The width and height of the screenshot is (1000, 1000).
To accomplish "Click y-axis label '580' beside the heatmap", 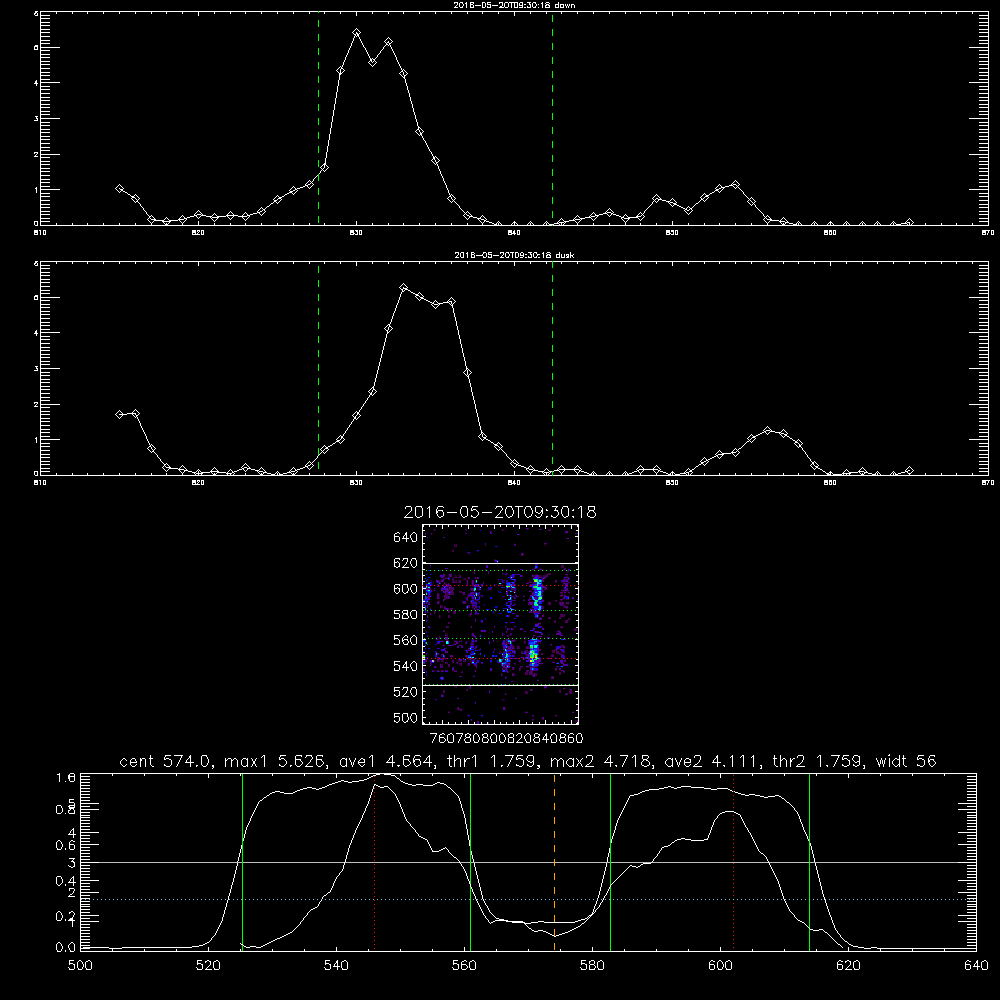I will click(406, 614).
